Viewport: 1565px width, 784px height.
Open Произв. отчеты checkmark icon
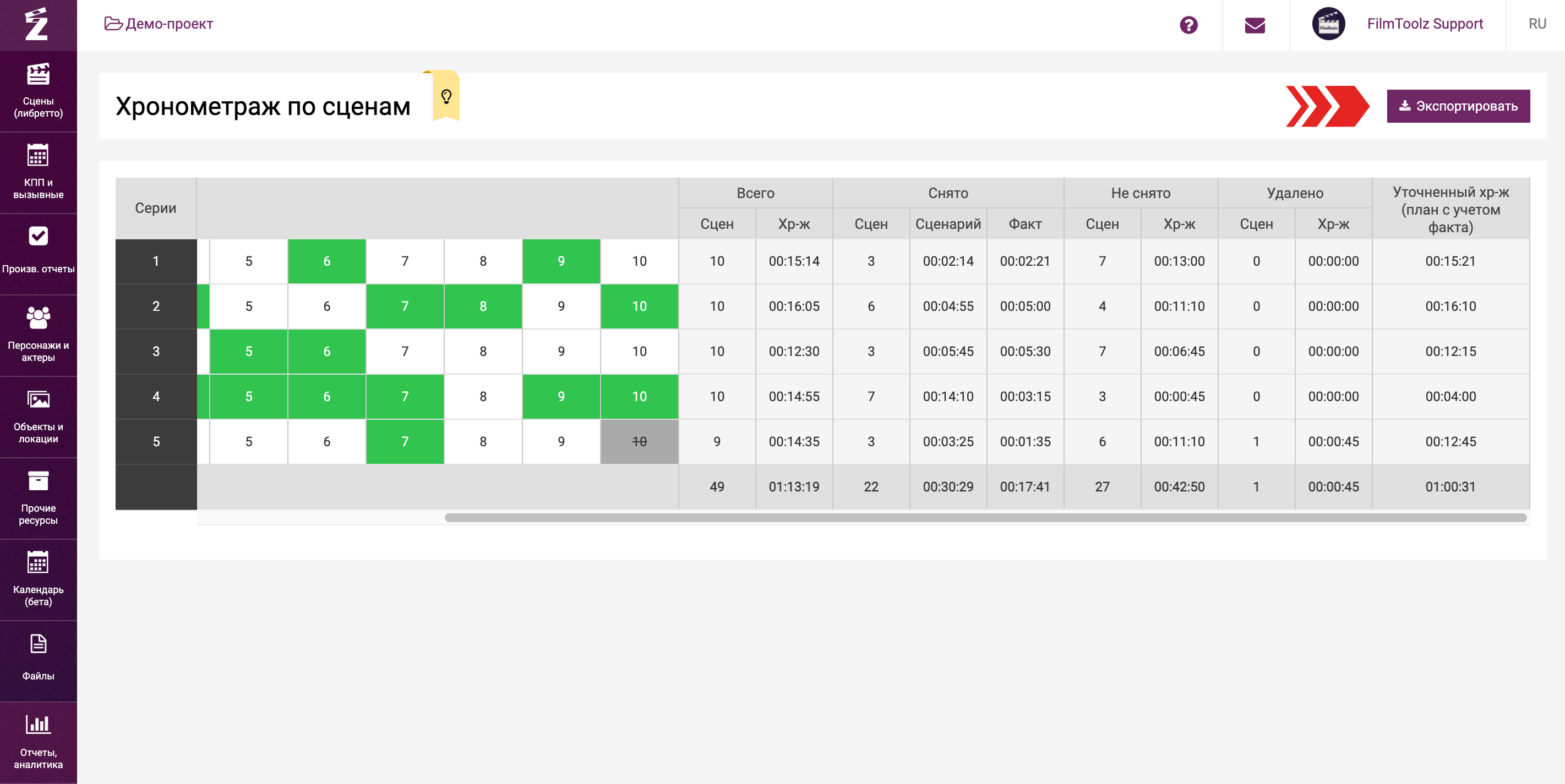pyautogui.click(x=37, y=236)
